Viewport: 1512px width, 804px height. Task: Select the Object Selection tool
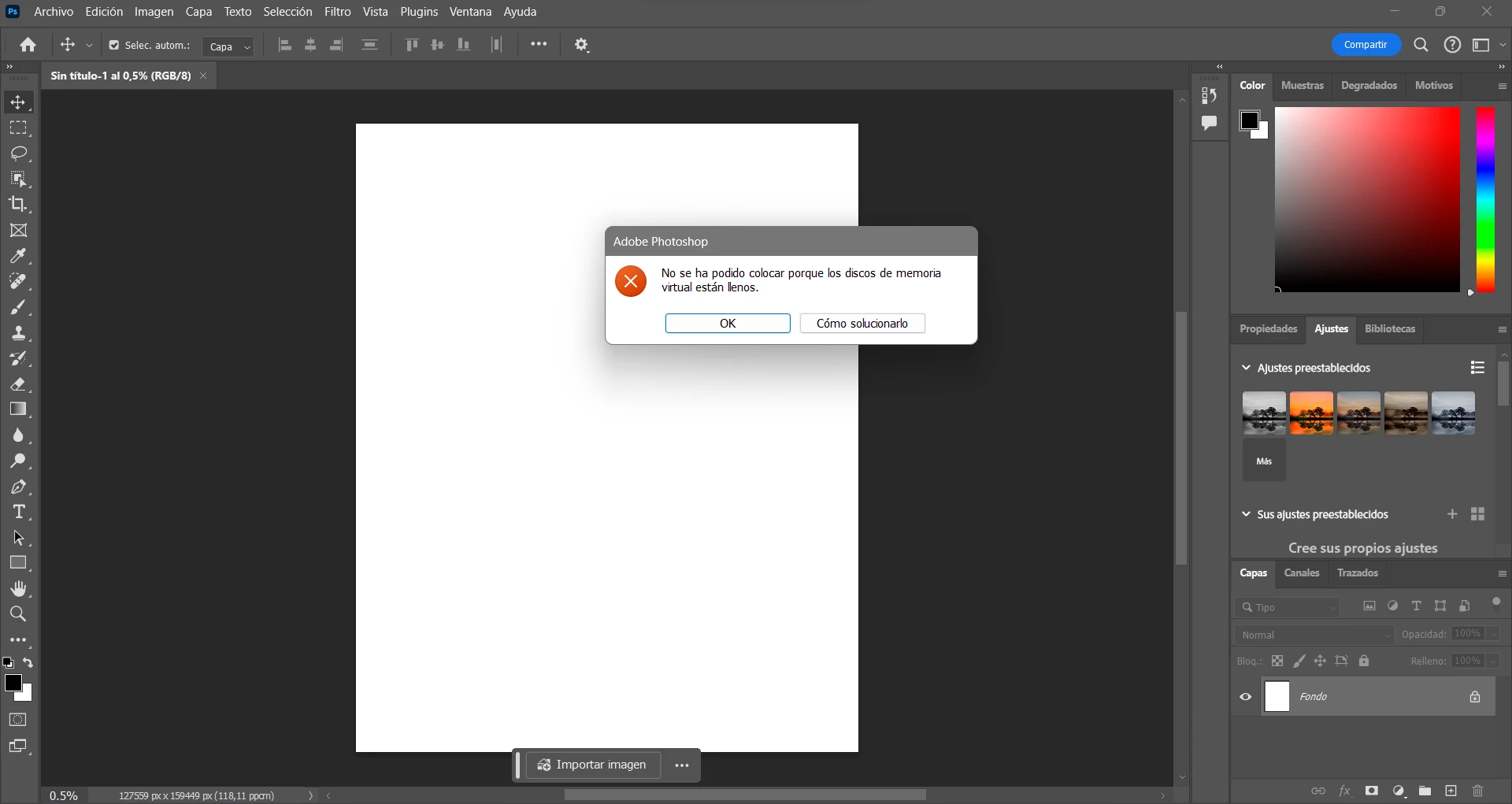(x=18, y=179)
